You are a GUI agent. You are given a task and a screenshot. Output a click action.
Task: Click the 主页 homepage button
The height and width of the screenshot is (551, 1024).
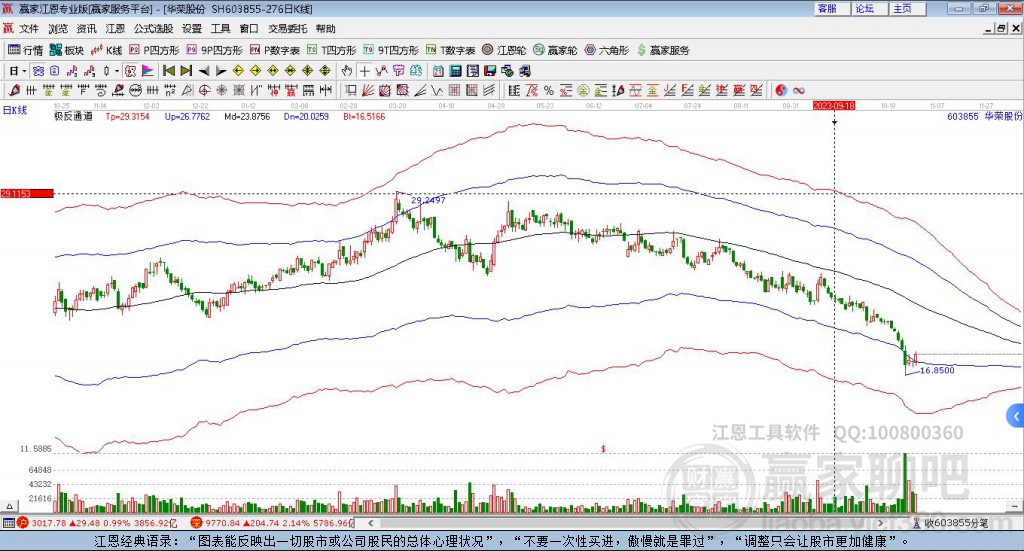[x=907, y=8]
